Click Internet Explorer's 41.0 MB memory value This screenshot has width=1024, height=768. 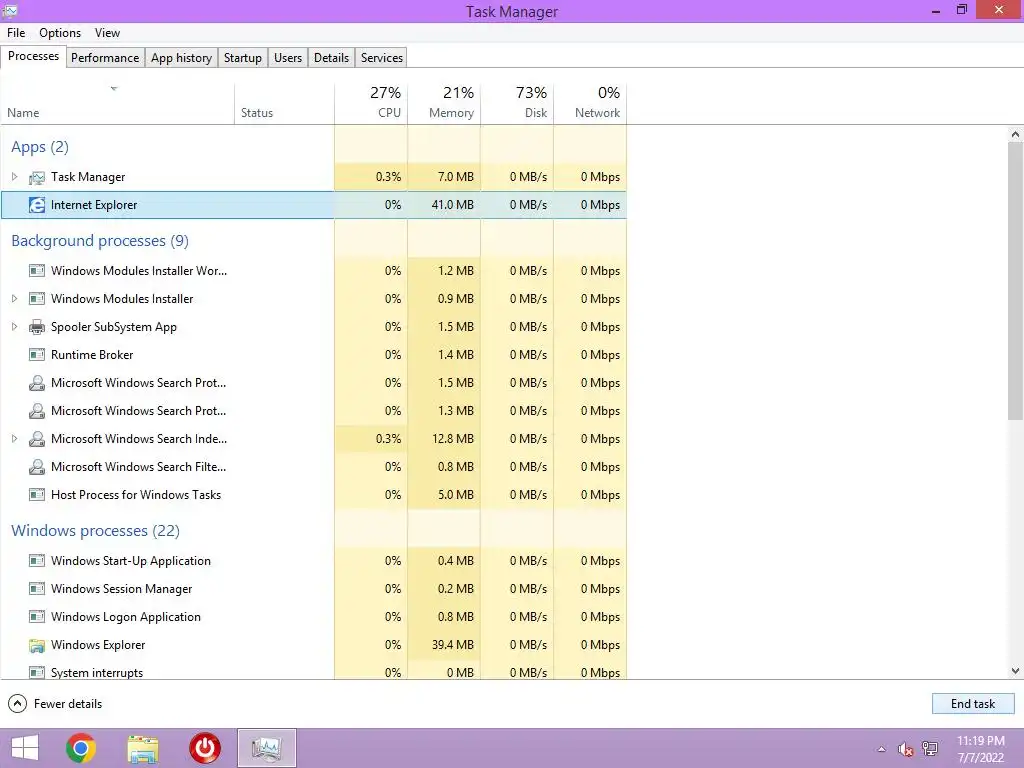(453, 205)
